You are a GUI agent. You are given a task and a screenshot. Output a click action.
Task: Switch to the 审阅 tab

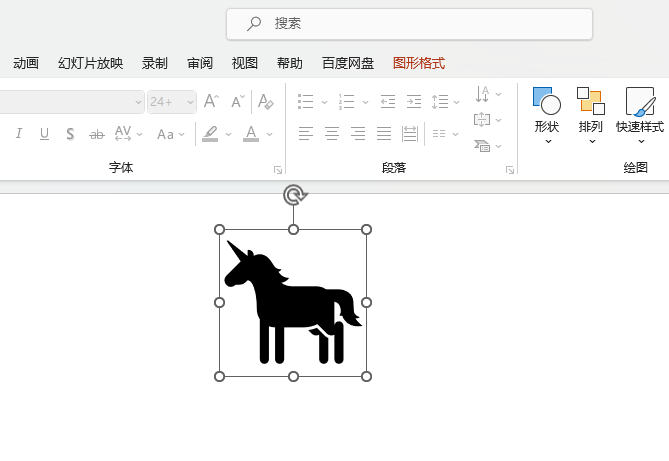pos(200,63)
